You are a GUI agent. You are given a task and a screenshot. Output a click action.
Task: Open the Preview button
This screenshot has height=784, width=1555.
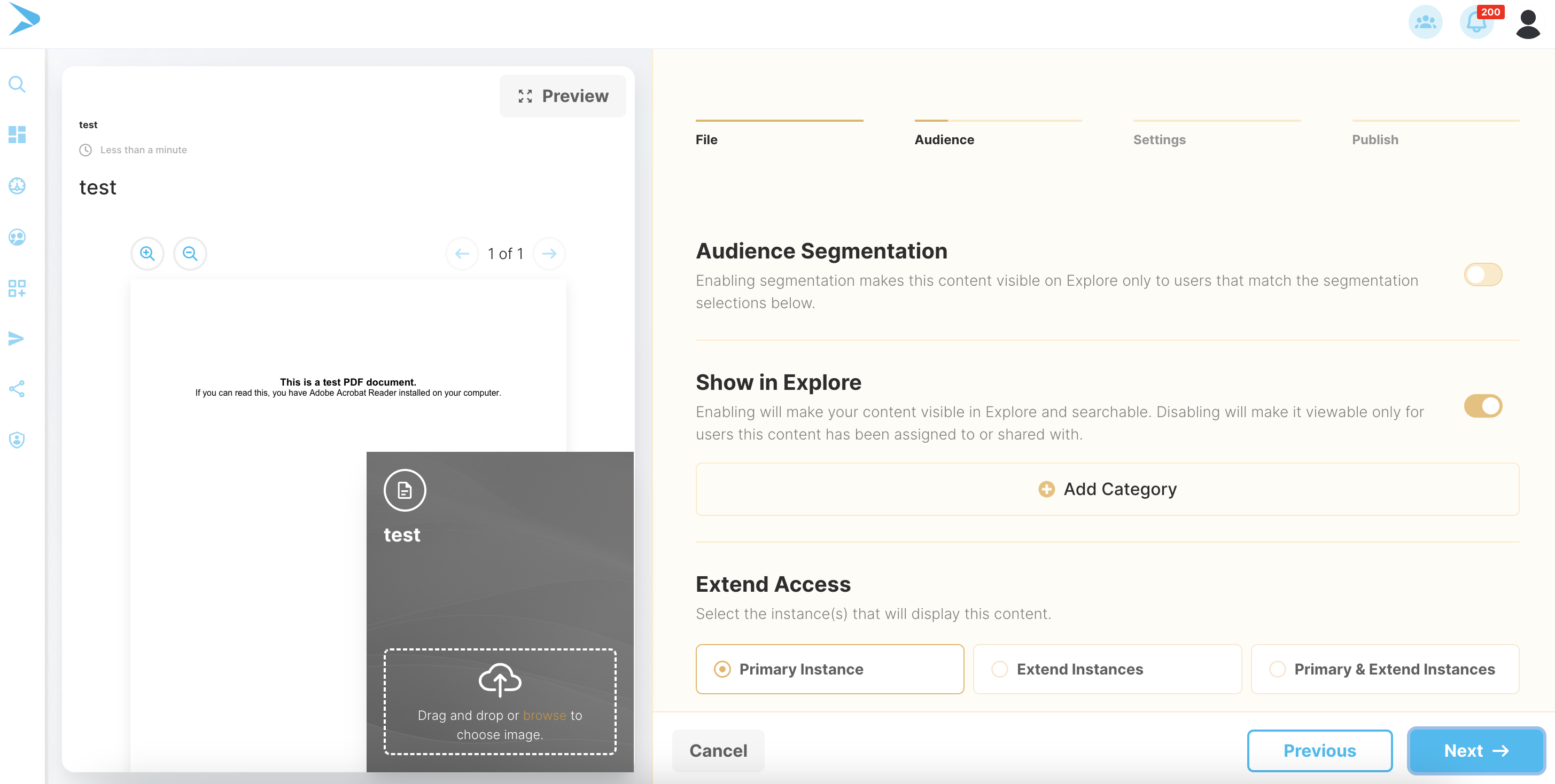coord(563,96)
